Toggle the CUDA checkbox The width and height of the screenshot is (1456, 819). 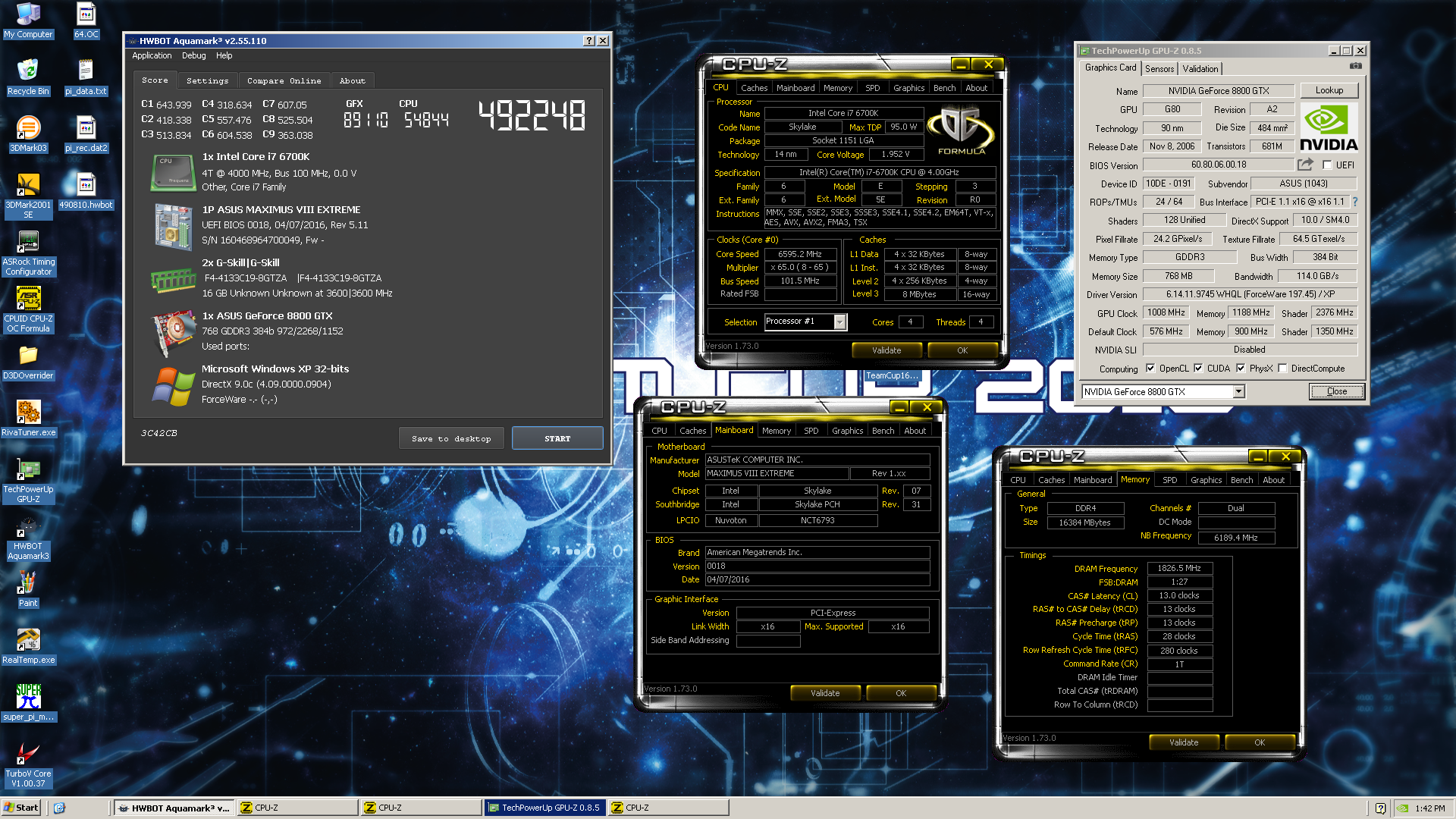click(x=1198, y=369)
